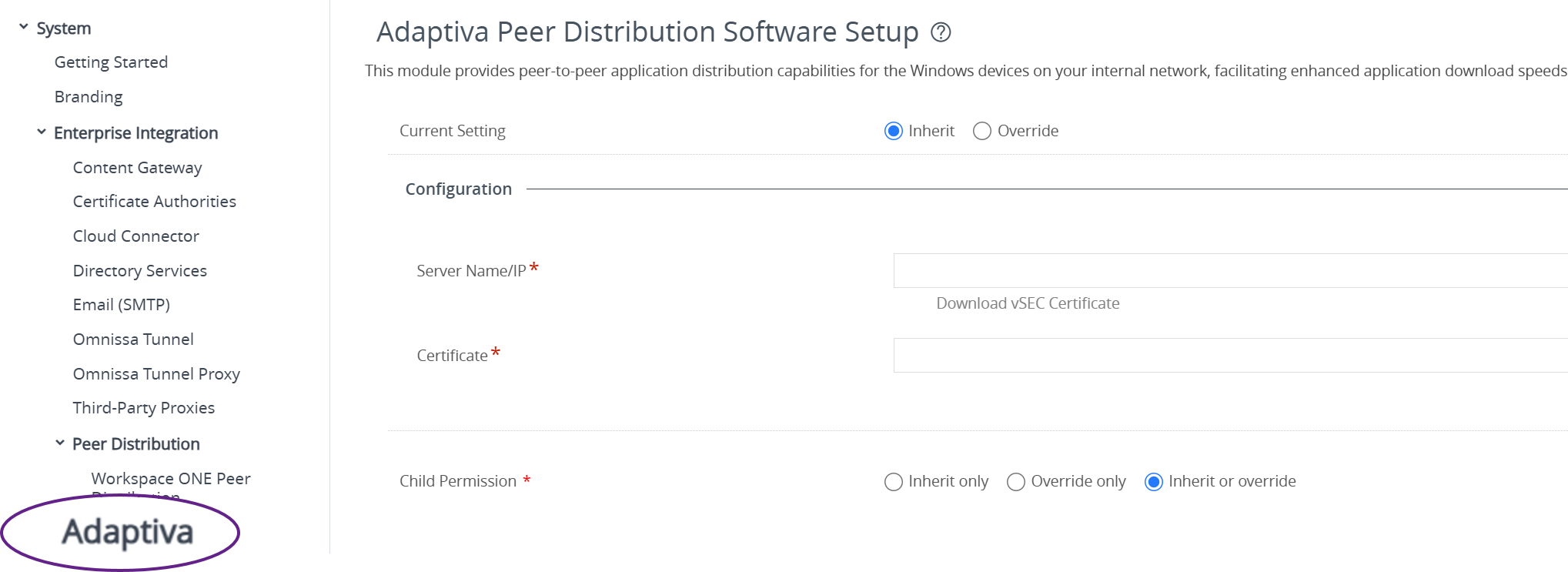Image resolution: width=1568 pixels, height=572 pixels.
Task: Collapse the Peer Distribution chevron
Action: click(60, 443)
